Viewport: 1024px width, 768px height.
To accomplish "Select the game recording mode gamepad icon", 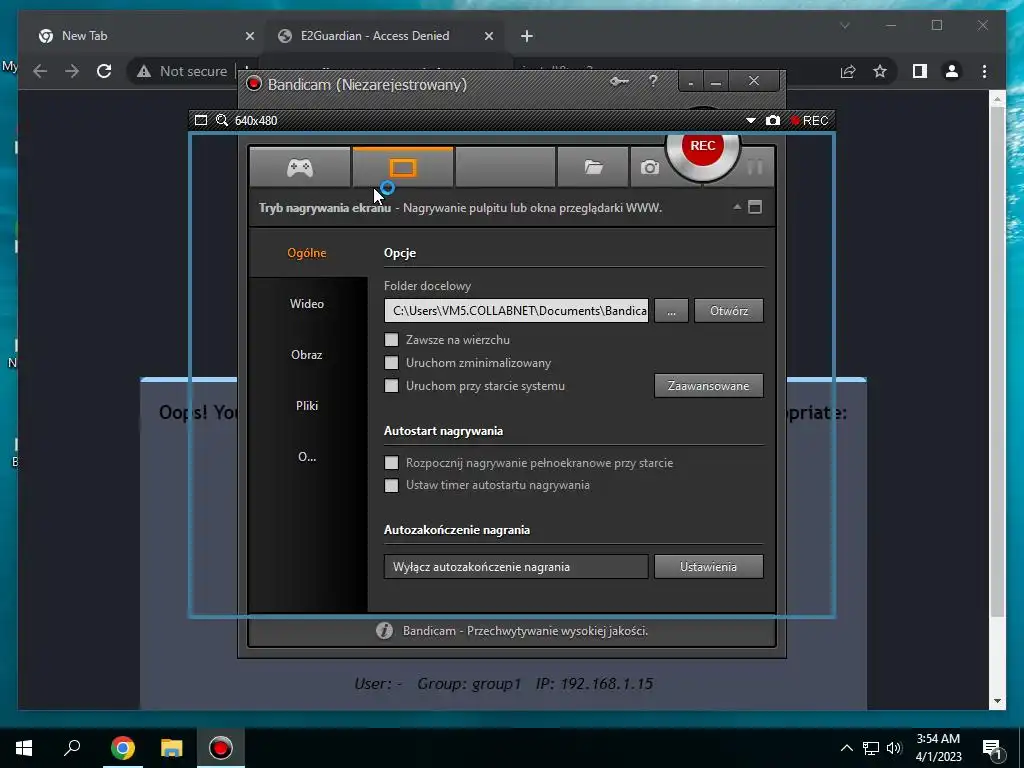I will pyautogui.click(x=300, y=168).
